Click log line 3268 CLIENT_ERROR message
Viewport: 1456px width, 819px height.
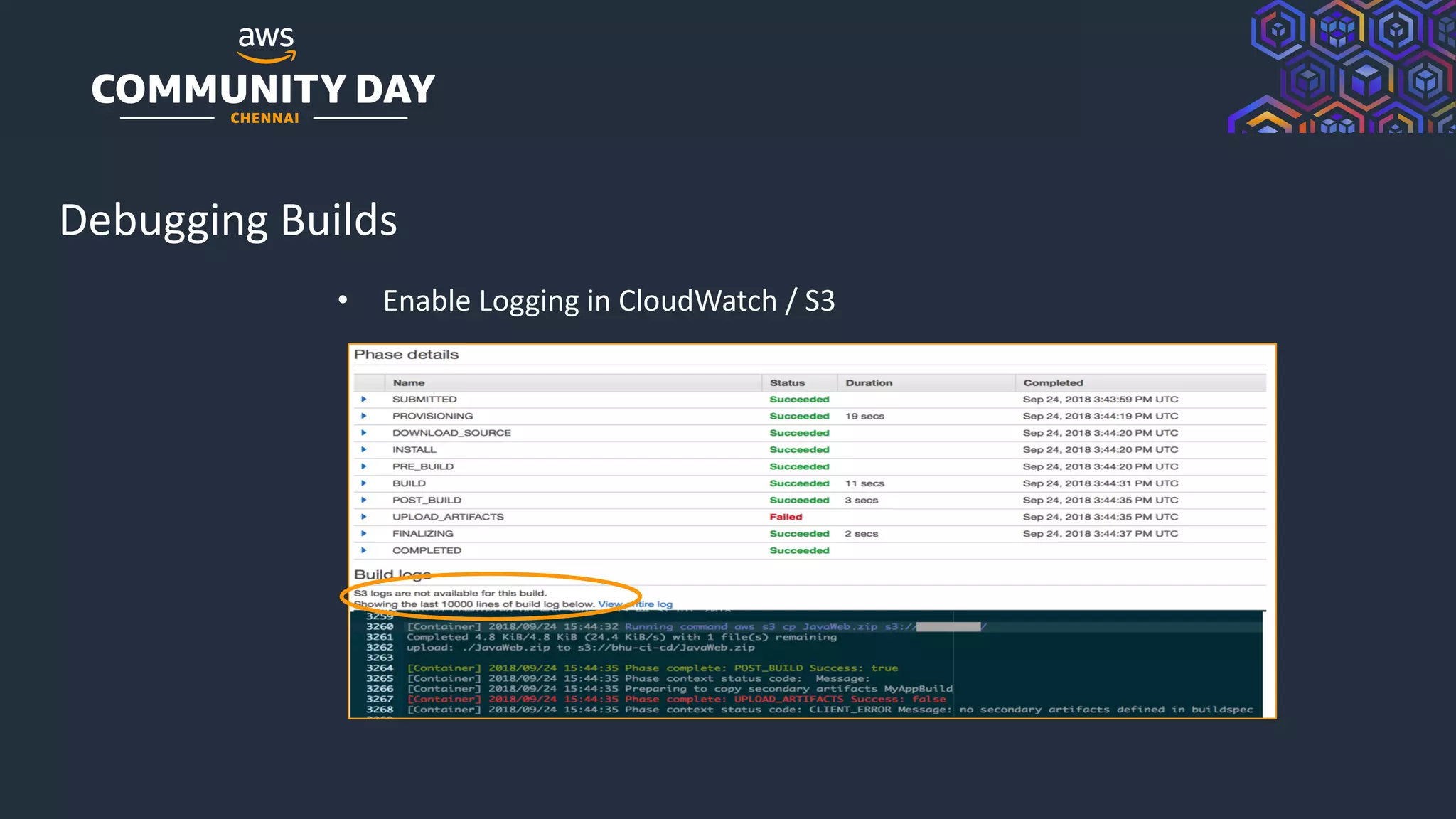click(830, 710)
